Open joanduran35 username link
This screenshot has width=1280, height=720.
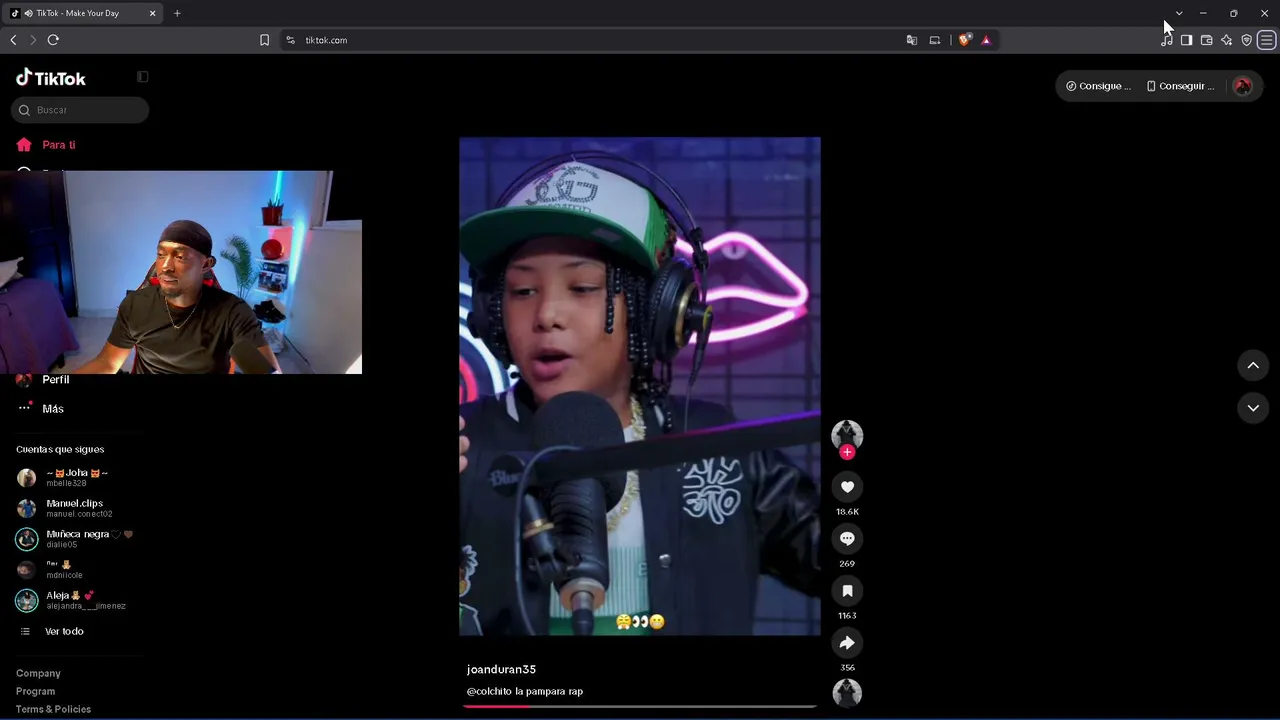click(x=501, y=670)
